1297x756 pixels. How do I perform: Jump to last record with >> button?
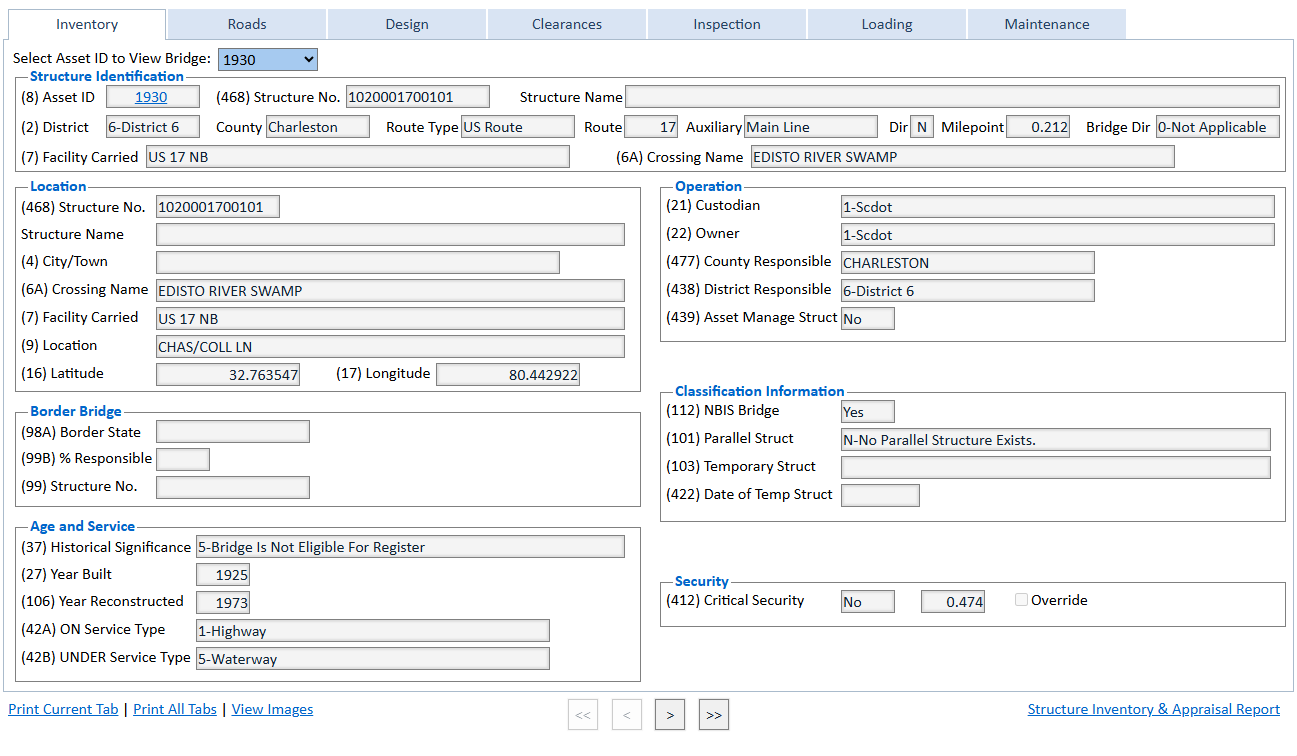click(x=714, y=715)
